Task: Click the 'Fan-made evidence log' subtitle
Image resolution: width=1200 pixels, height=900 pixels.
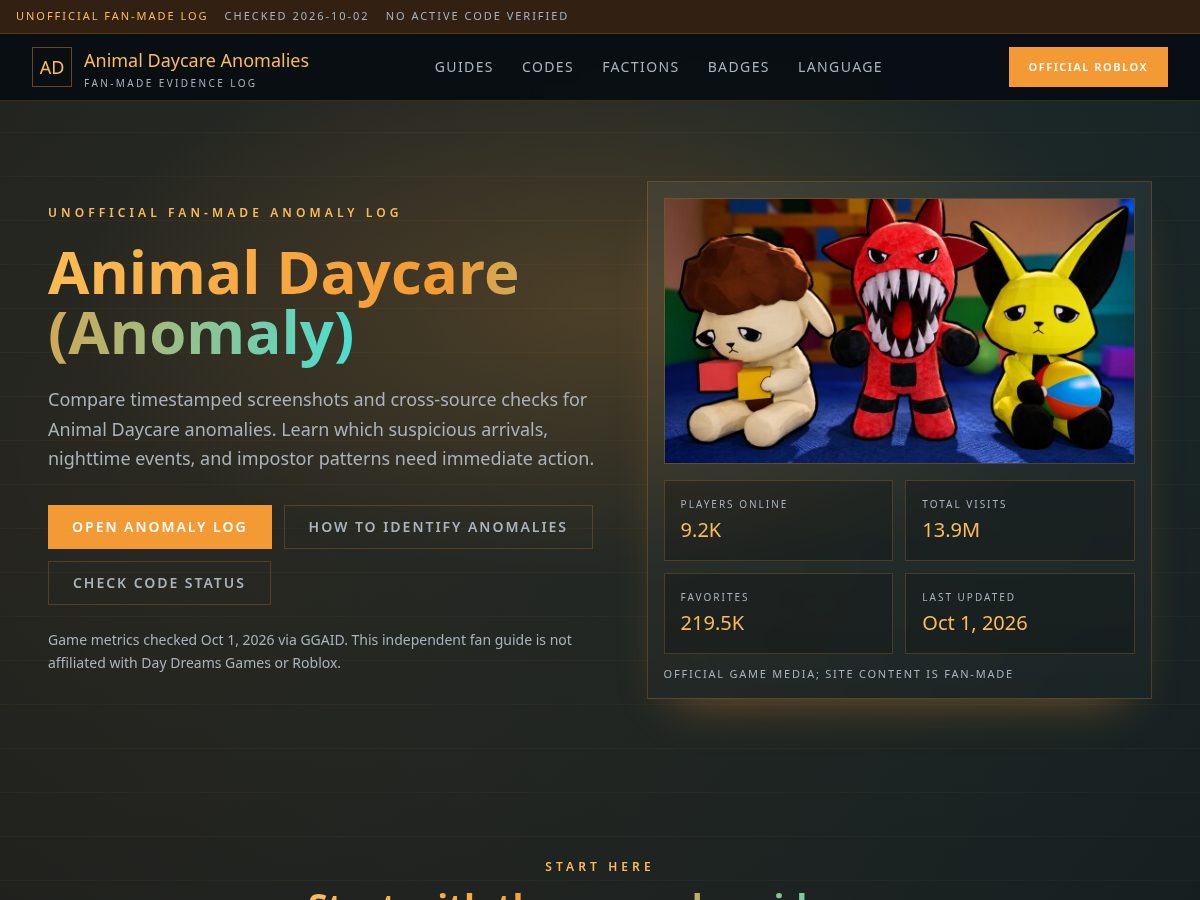Action: [x=170, y=83]
